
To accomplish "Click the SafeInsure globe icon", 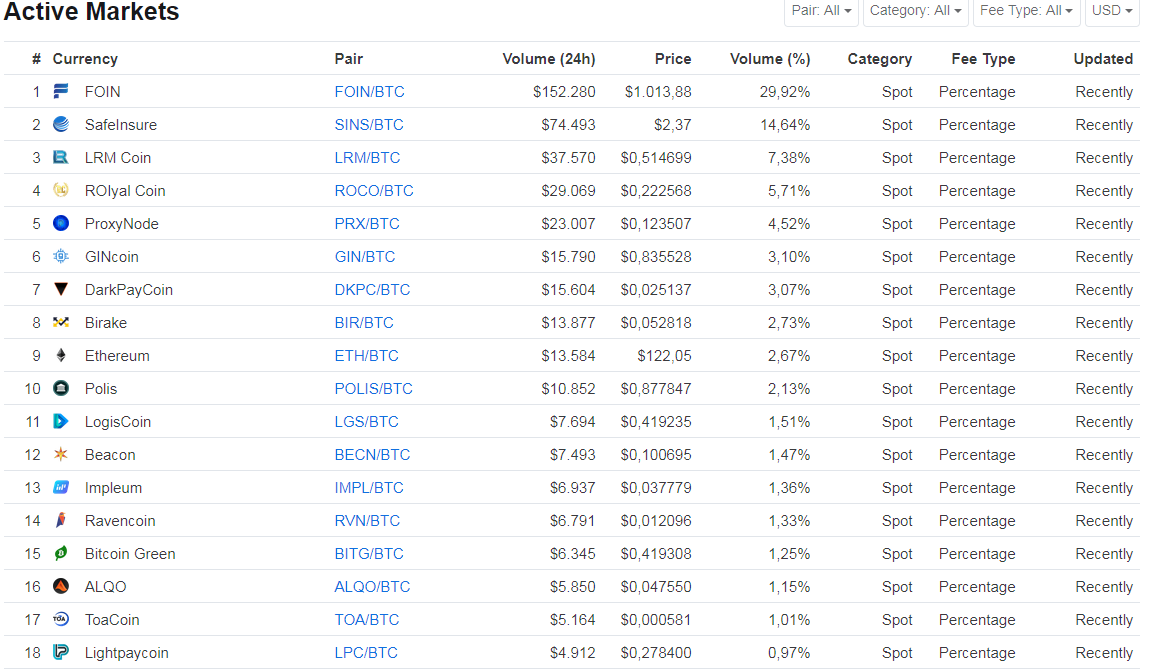I will pos(61,124).
